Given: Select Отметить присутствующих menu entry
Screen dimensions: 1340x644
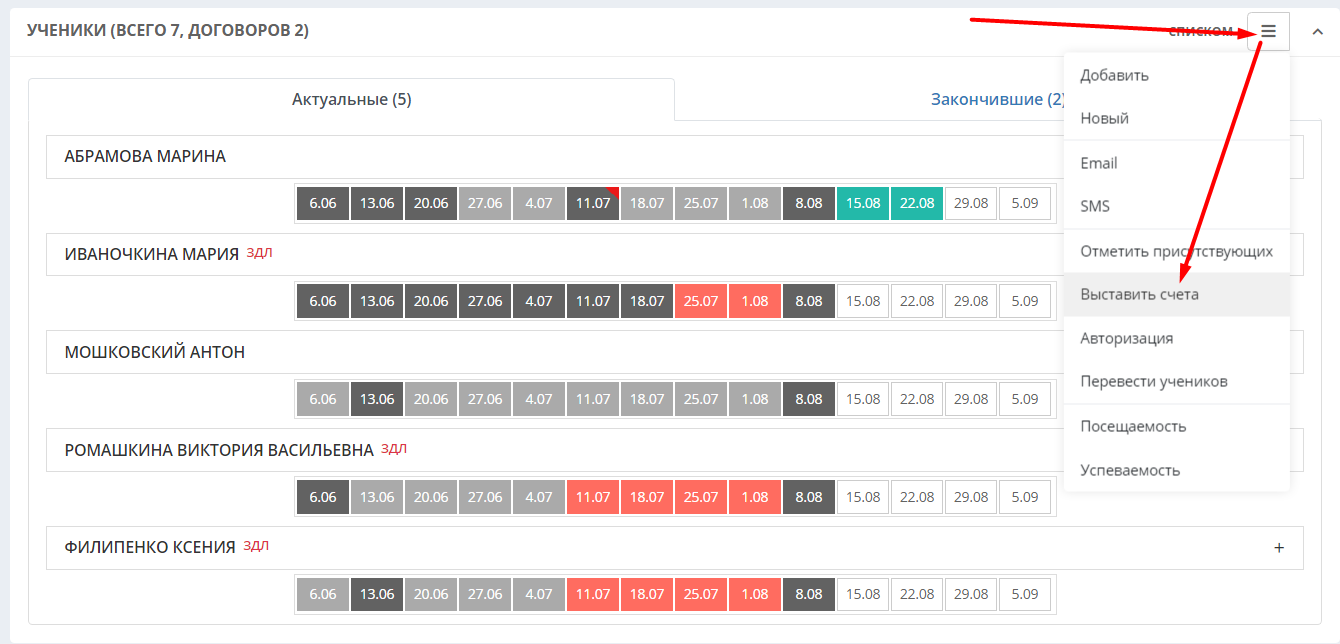Looking at the screenshot, I should [x=1176, y=251].
